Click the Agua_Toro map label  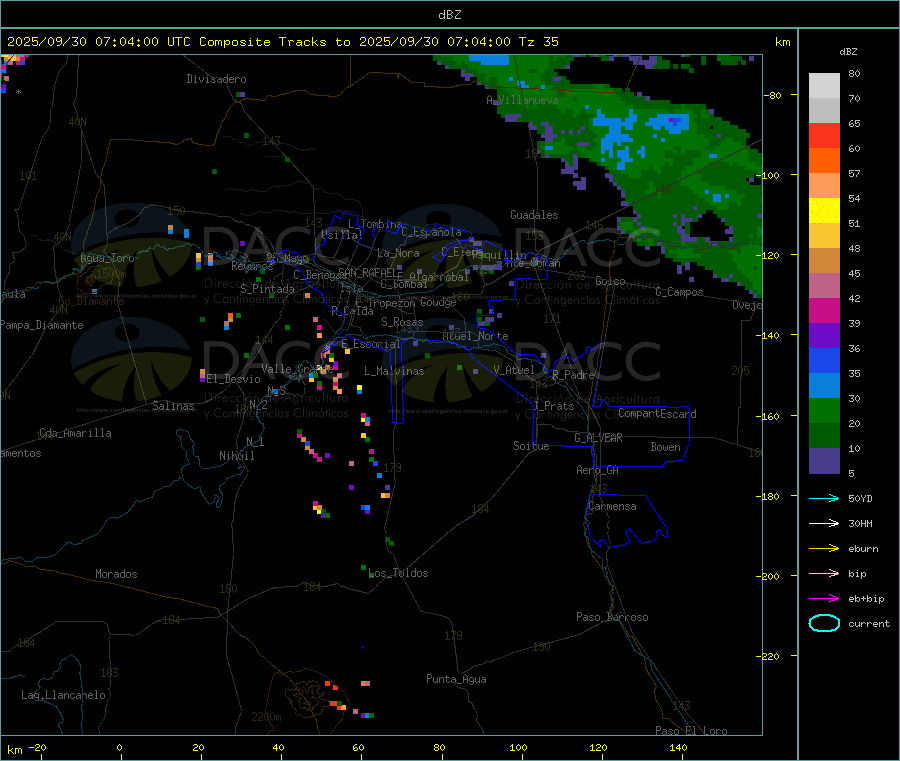tap(107, 258)
